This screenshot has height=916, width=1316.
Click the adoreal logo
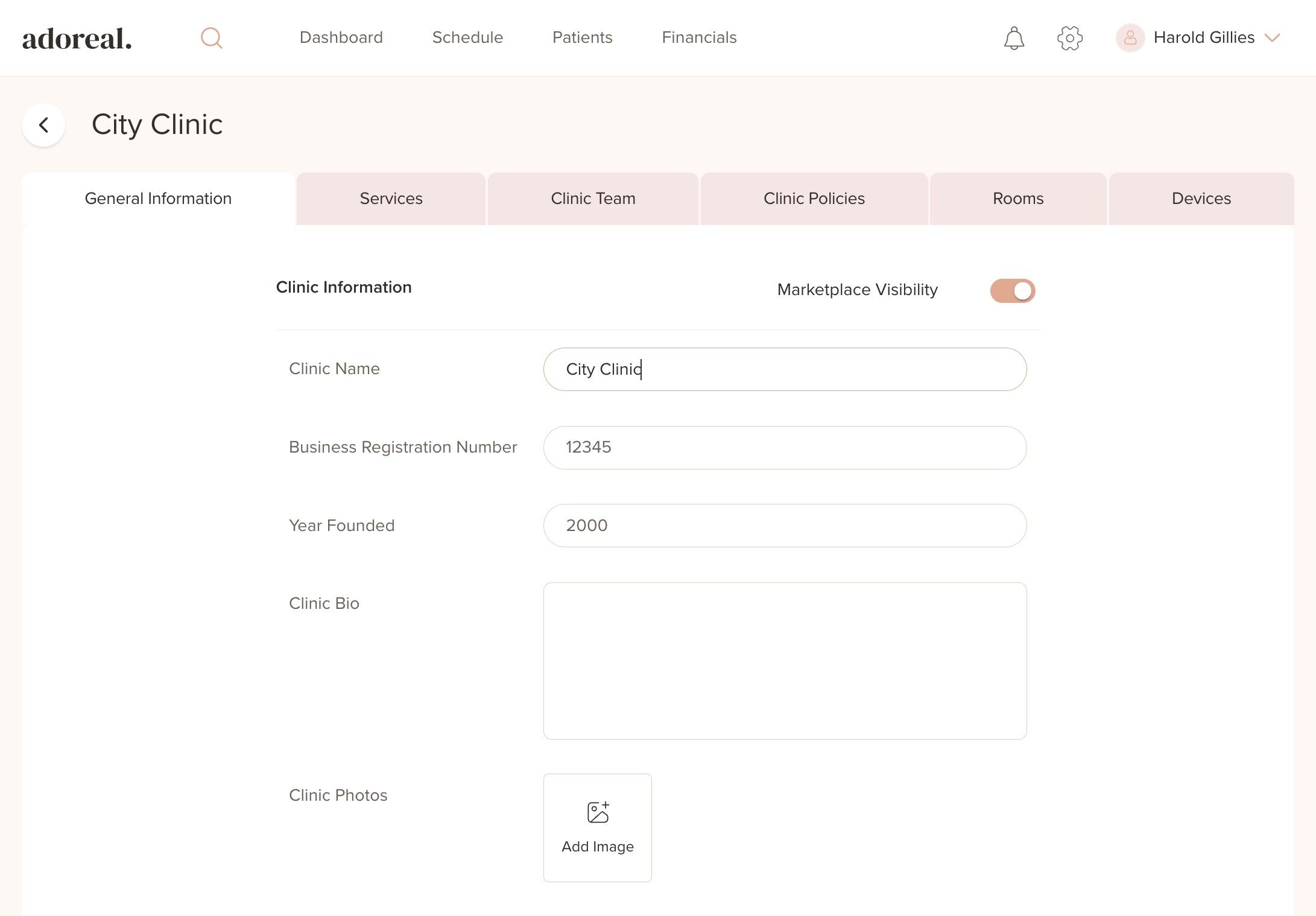[x=77, y=39]
